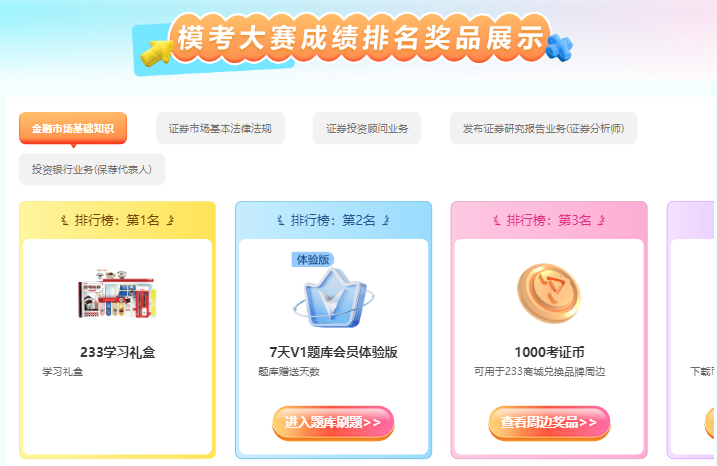Select the 金融市场基础知识 tab
717x466 pixels.
coord(73,129)
